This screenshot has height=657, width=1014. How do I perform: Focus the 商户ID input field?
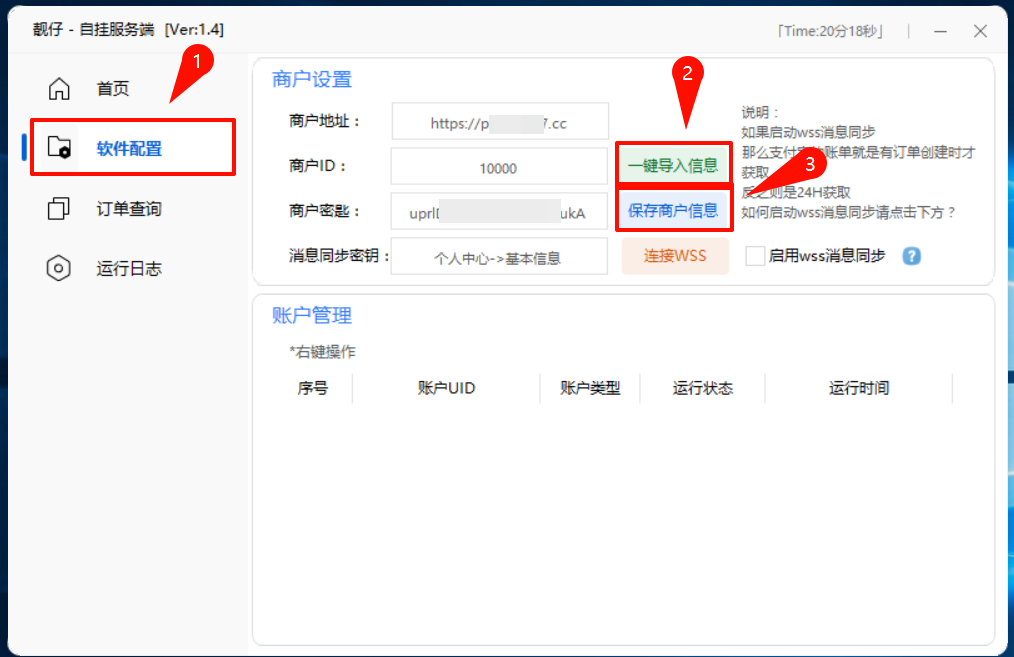coord(498,168)
